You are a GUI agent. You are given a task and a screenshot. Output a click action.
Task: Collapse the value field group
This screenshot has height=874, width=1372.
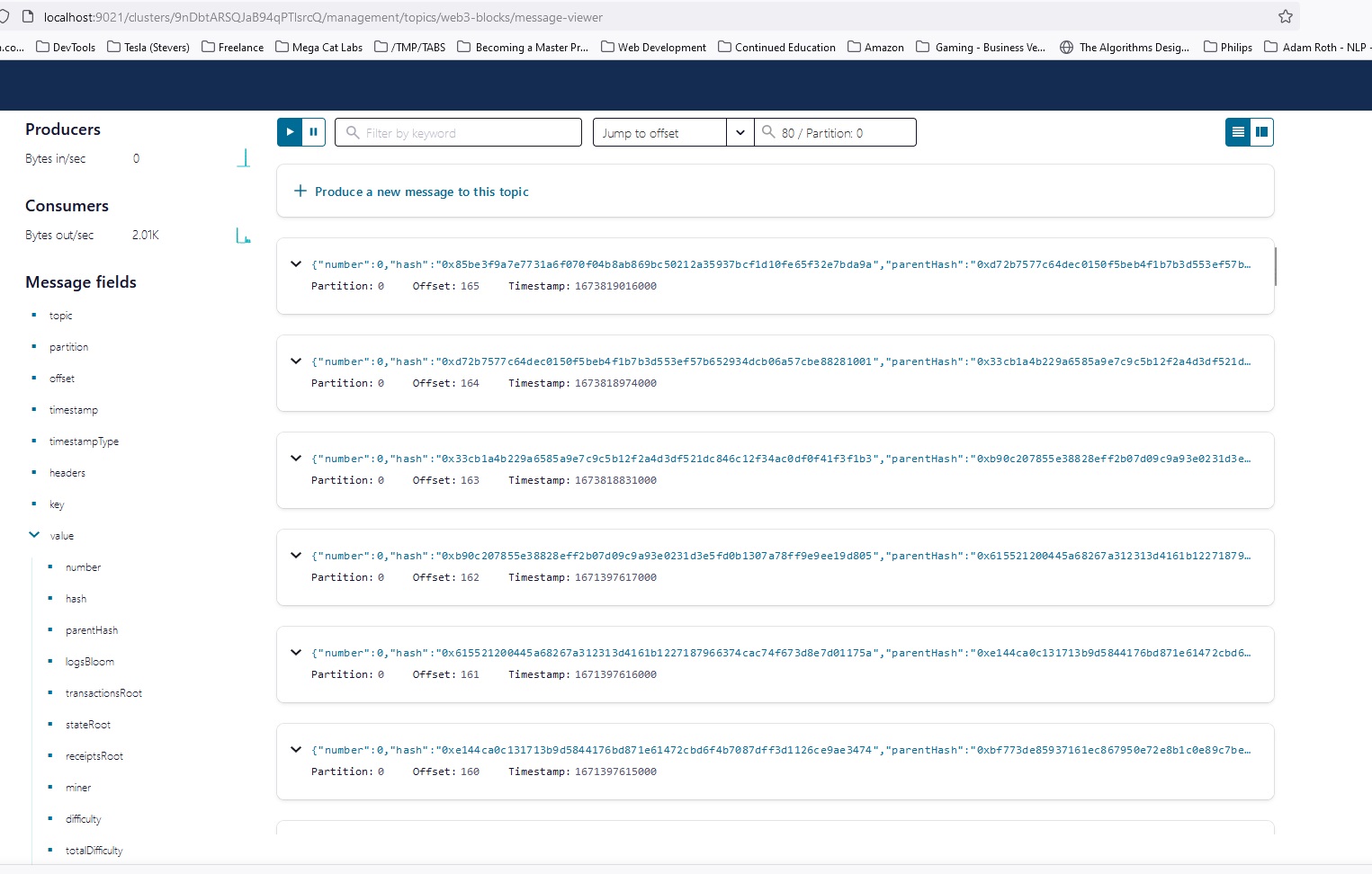(33, 535)
